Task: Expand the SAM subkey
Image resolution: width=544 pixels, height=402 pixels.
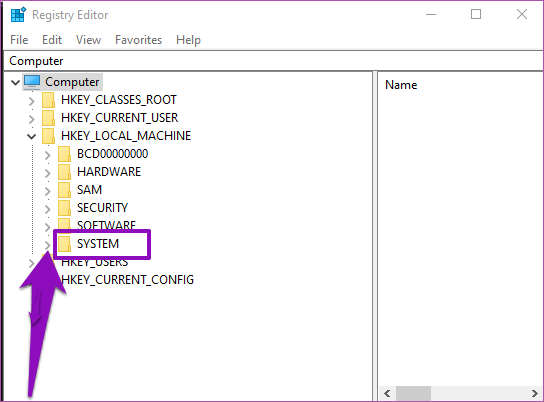Action: coord(48,191)
